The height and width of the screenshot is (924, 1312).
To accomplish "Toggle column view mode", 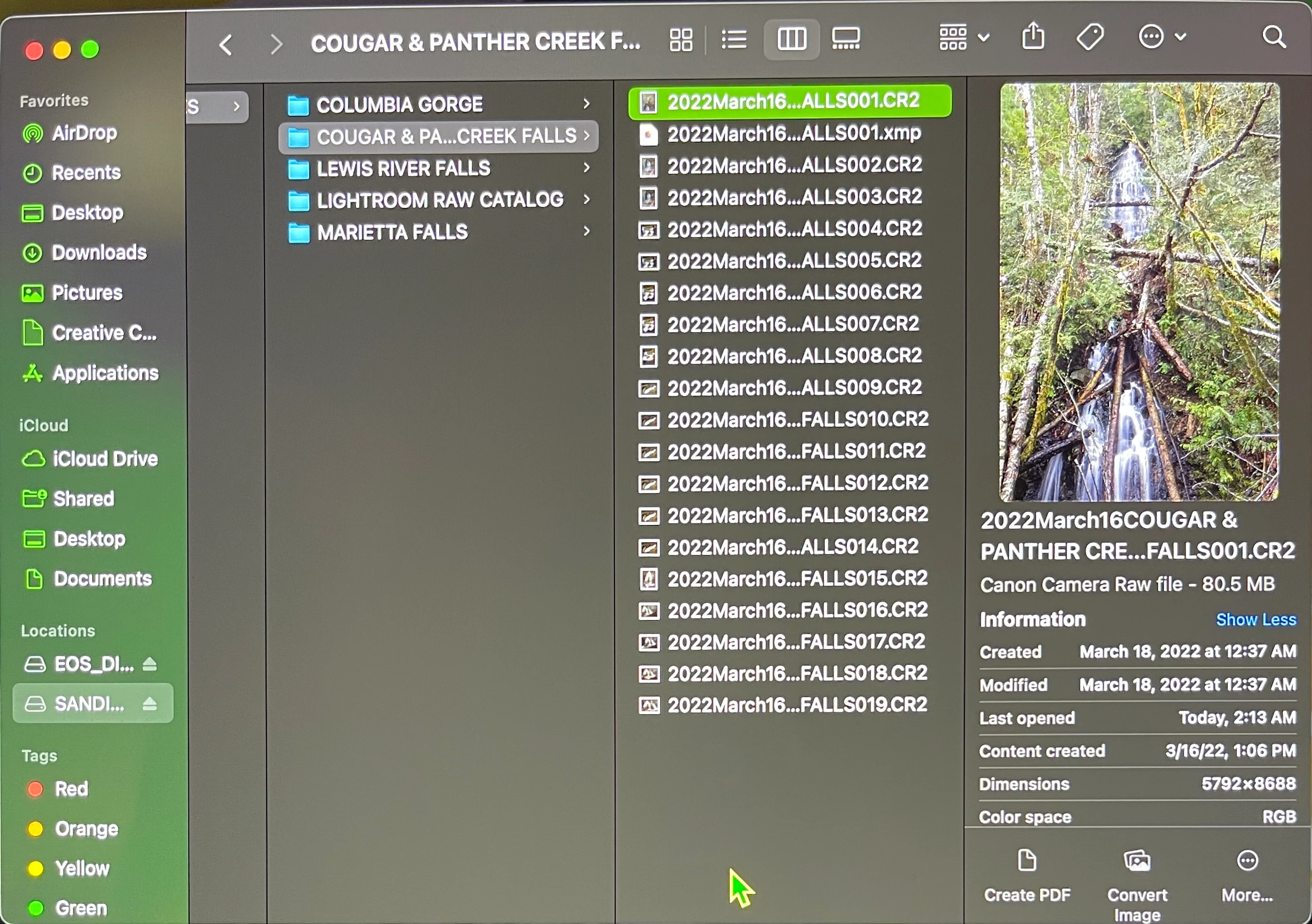I will [791, 39].
